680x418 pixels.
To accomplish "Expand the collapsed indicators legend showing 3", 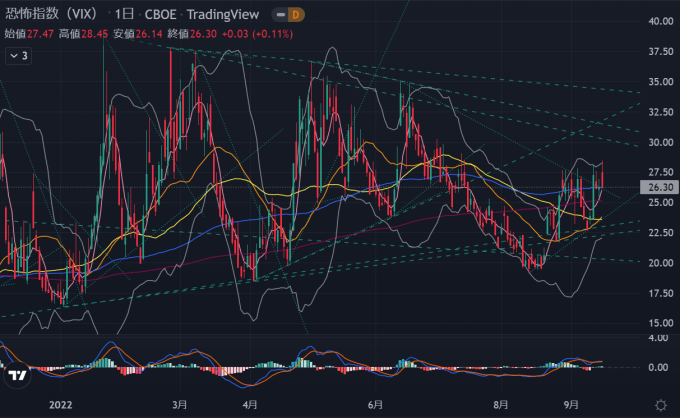I will click(x=19, y=57).
